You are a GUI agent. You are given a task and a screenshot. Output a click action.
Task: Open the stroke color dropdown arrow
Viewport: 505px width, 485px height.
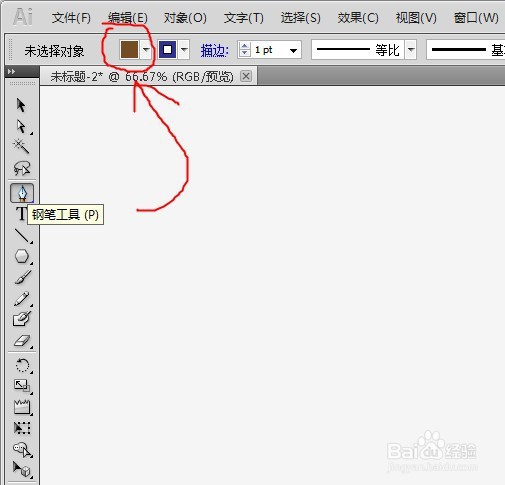pyautogui.click(x=184, y=50)
